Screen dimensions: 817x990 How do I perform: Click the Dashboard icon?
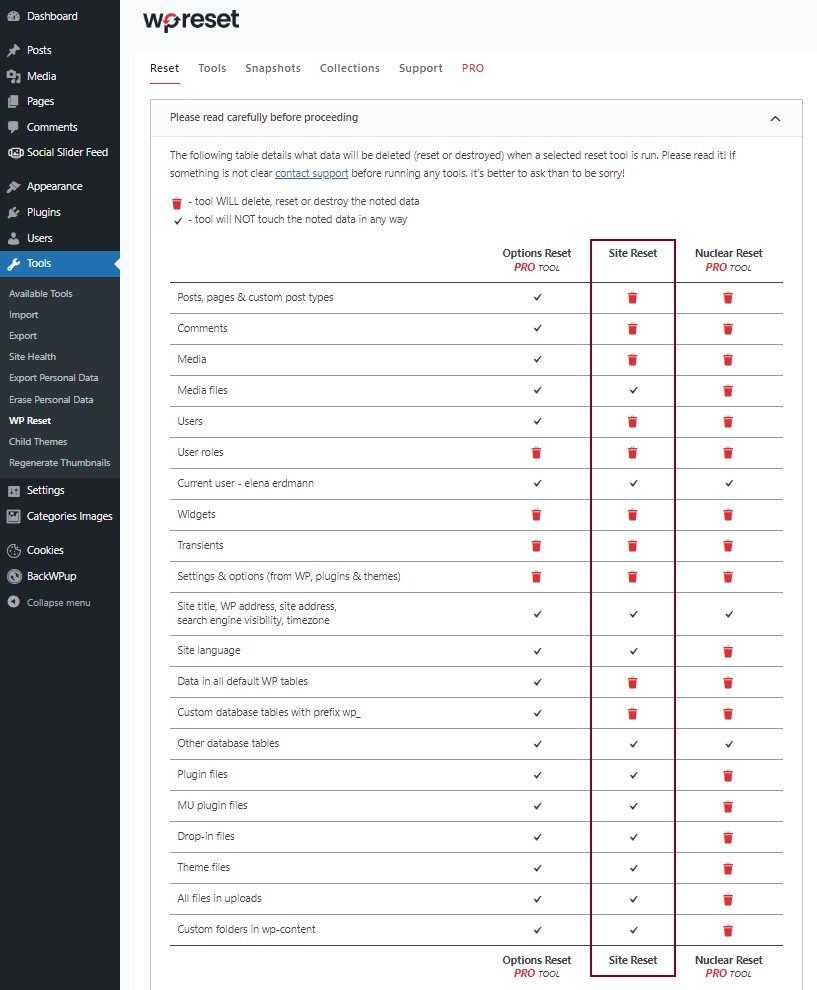(x=14, y=16)
